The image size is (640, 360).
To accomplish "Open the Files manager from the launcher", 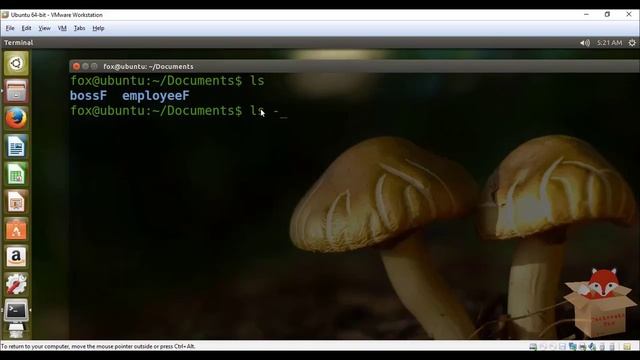I will click(x=16, y=91).
